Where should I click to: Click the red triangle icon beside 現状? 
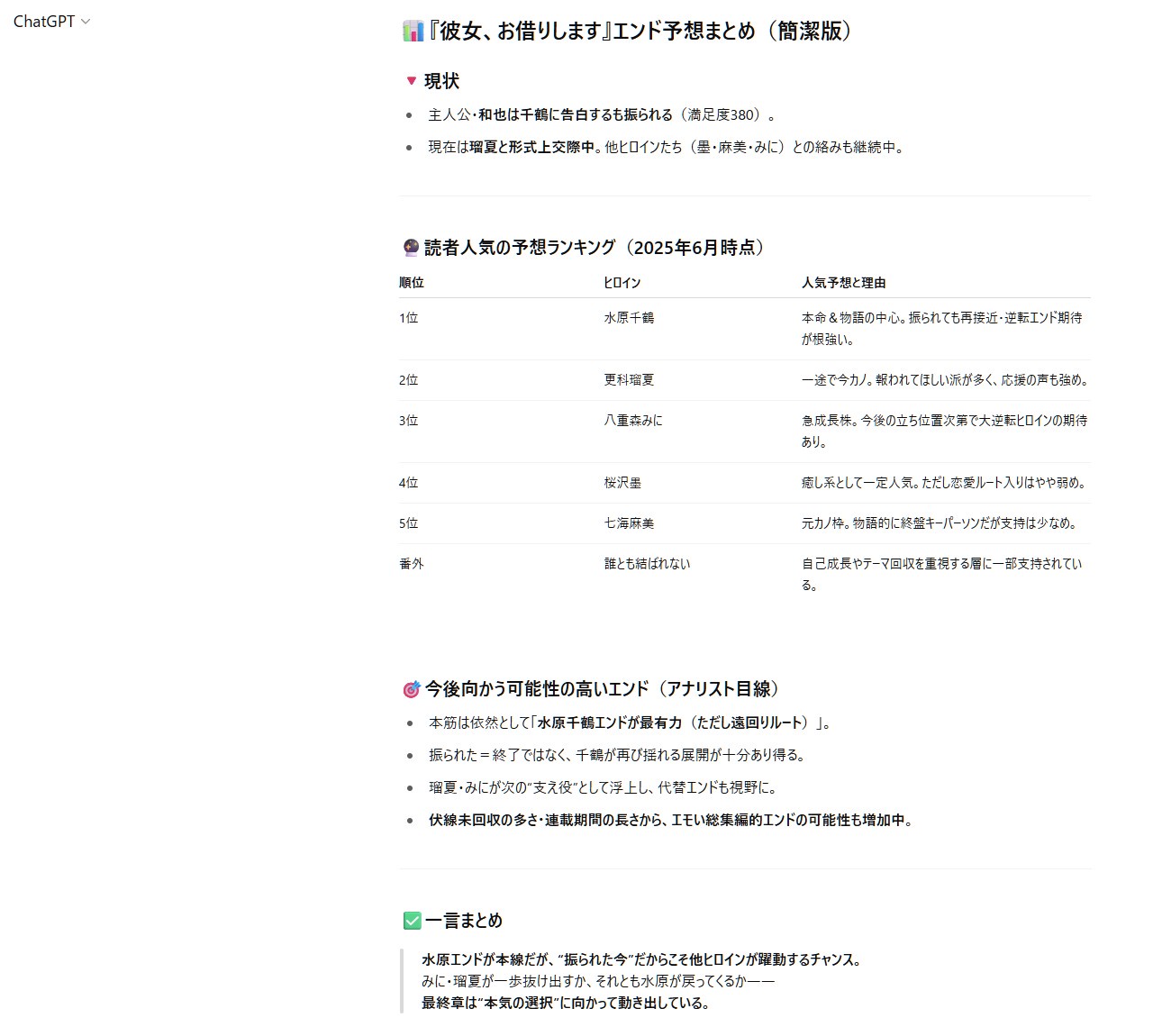point(412,81)
